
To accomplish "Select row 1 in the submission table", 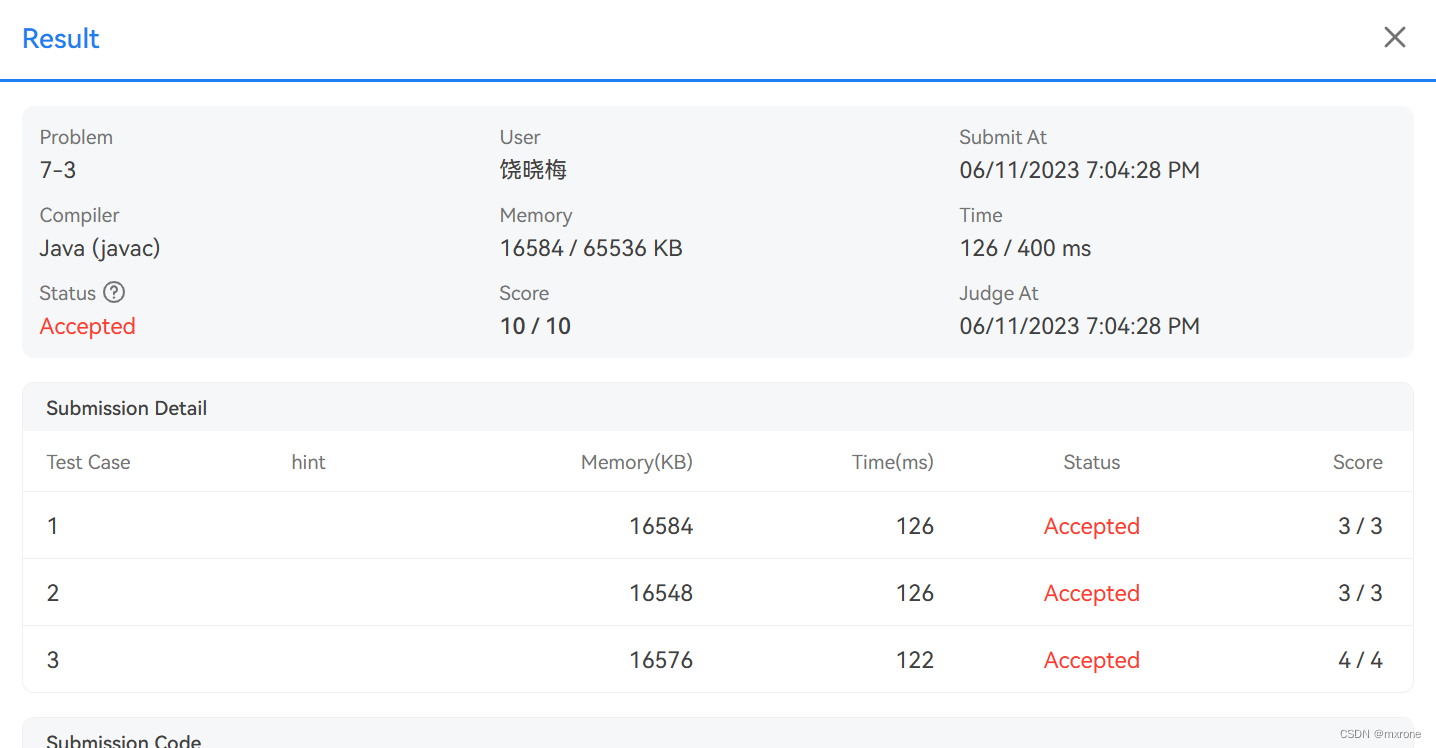I will tap(400, 526).
